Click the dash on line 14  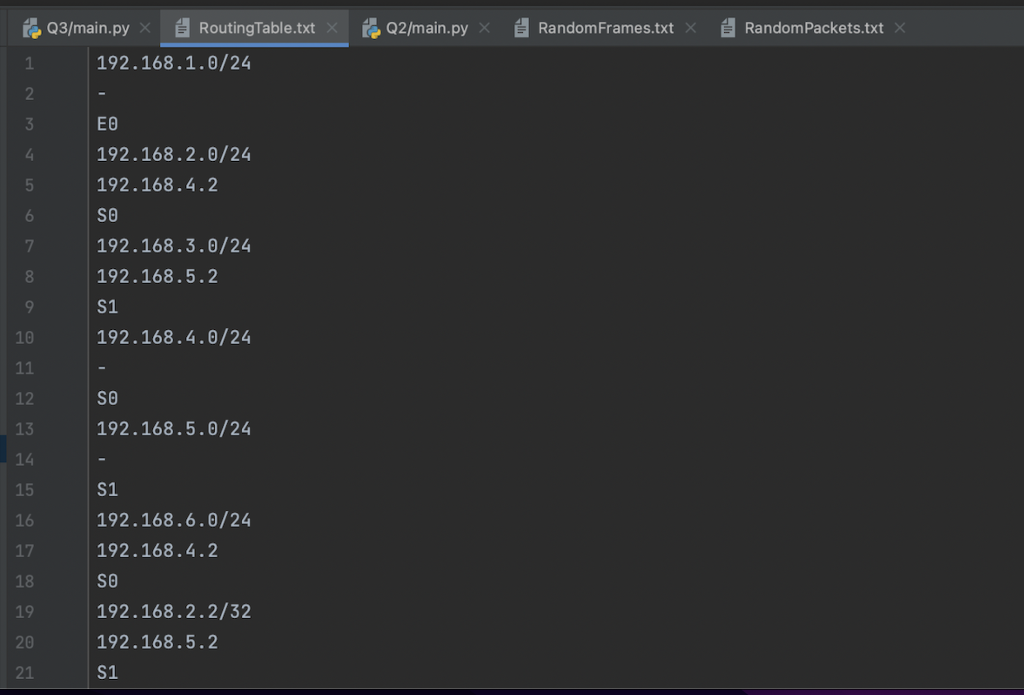[x=102, y=460]
